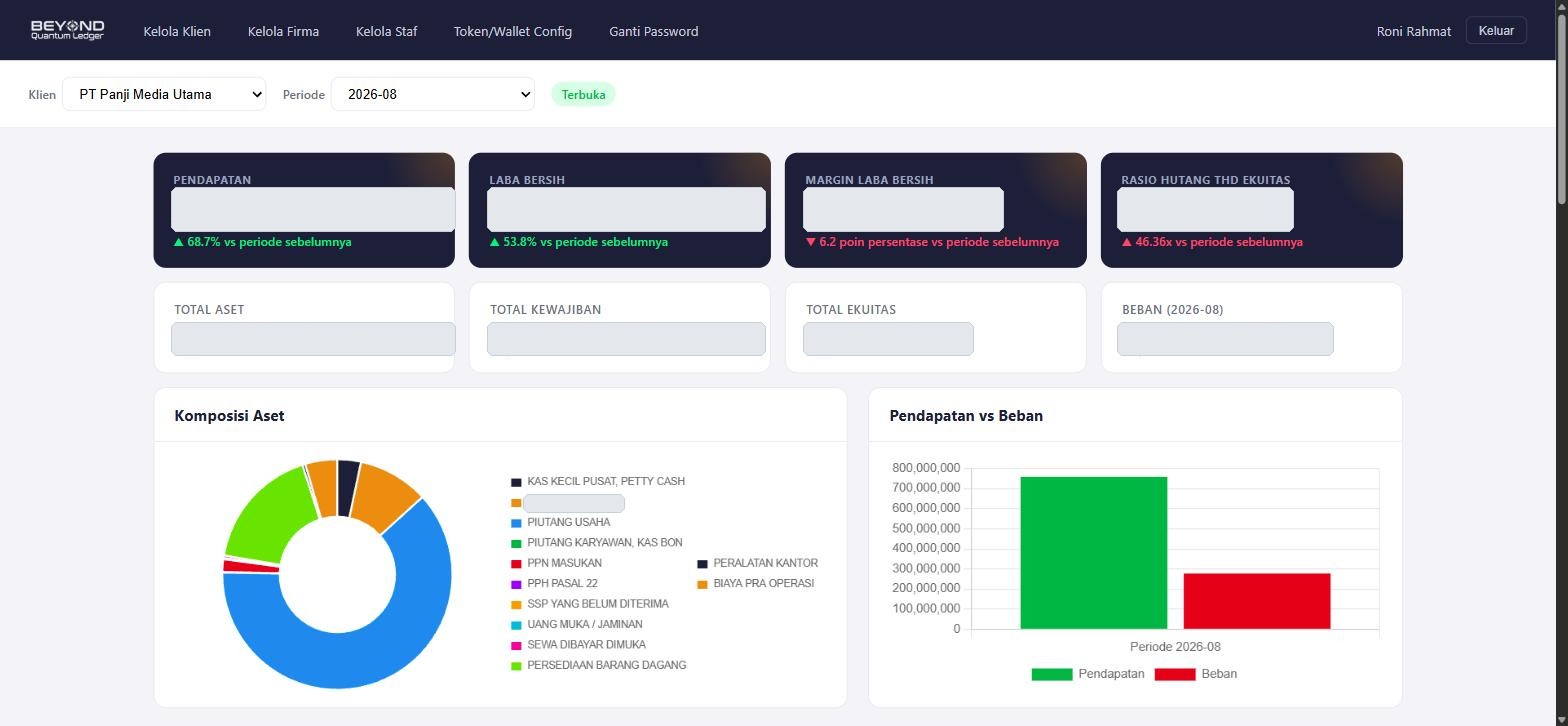Click the 800,000,000 axis value
This screenshot has width=1568, height=726.
[x=925, y=468]
